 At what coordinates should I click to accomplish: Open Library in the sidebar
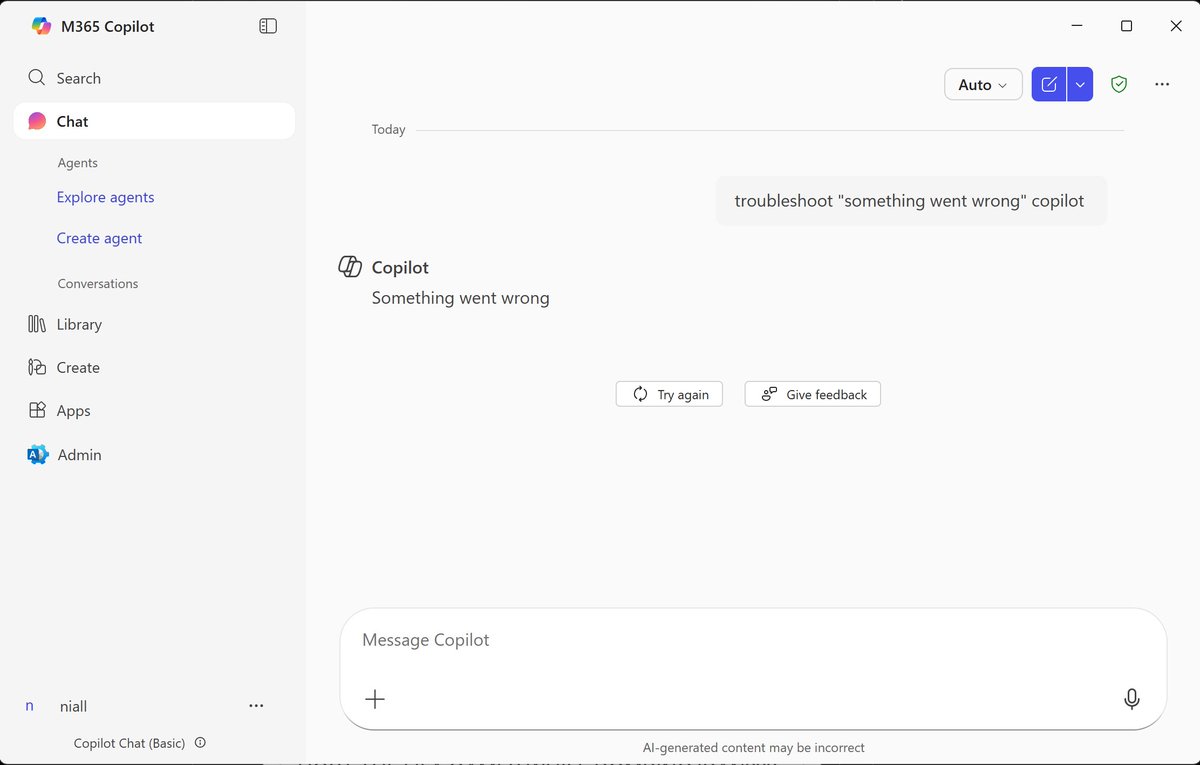click(x=154, y=324)
